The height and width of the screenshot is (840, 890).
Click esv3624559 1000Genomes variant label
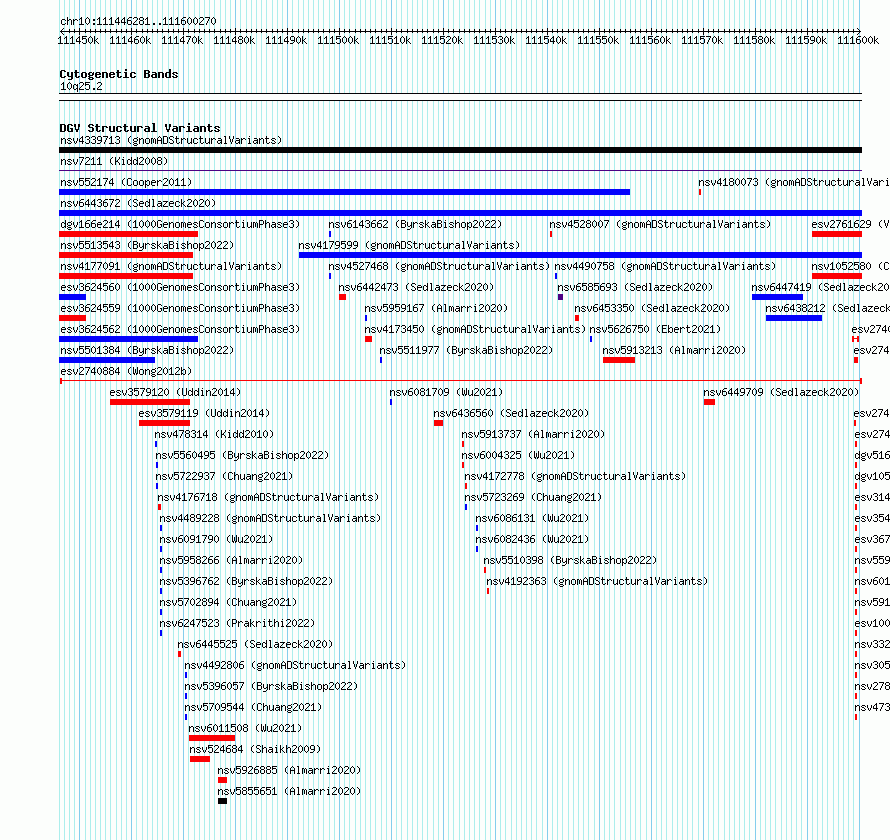tap(180, 308)
